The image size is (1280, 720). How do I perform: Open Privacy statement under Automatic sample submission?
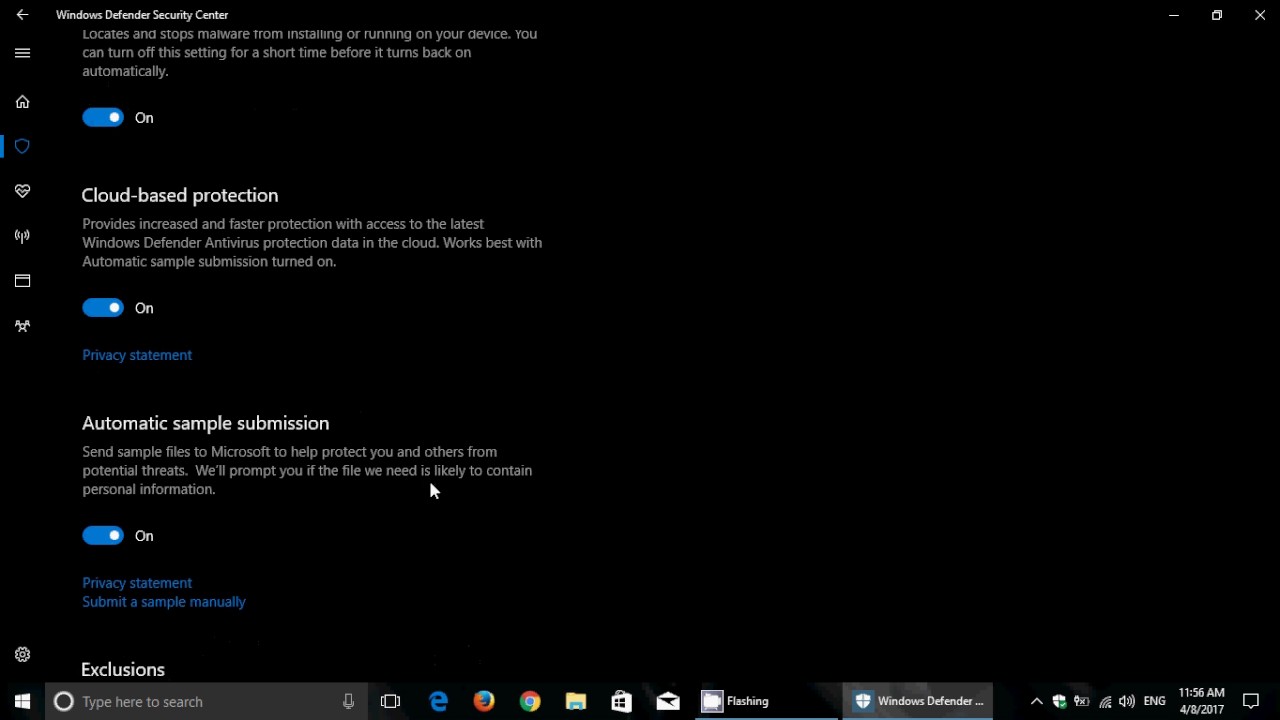137,583
